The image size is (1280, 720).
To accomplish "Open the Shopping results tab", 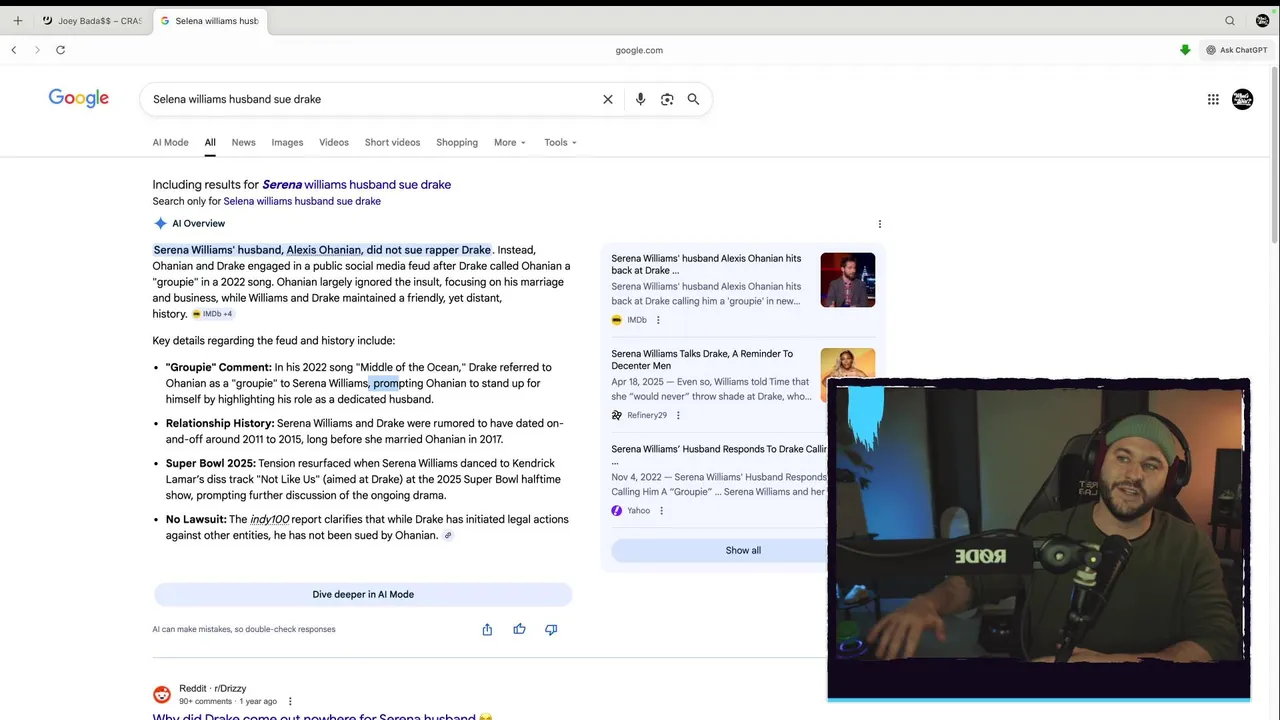I will click(x=457, y=142).
